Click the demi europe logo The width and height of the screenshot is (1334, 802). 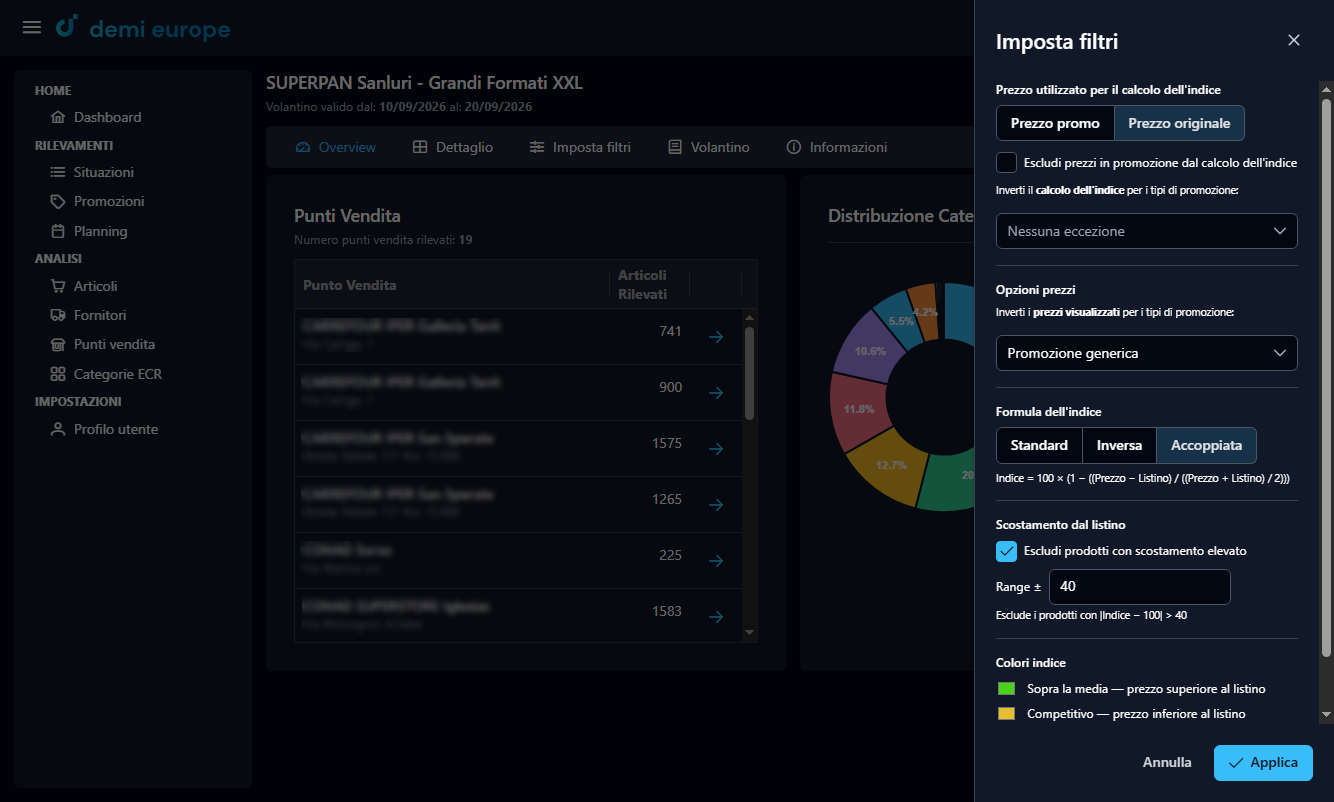tap(143, 29)
